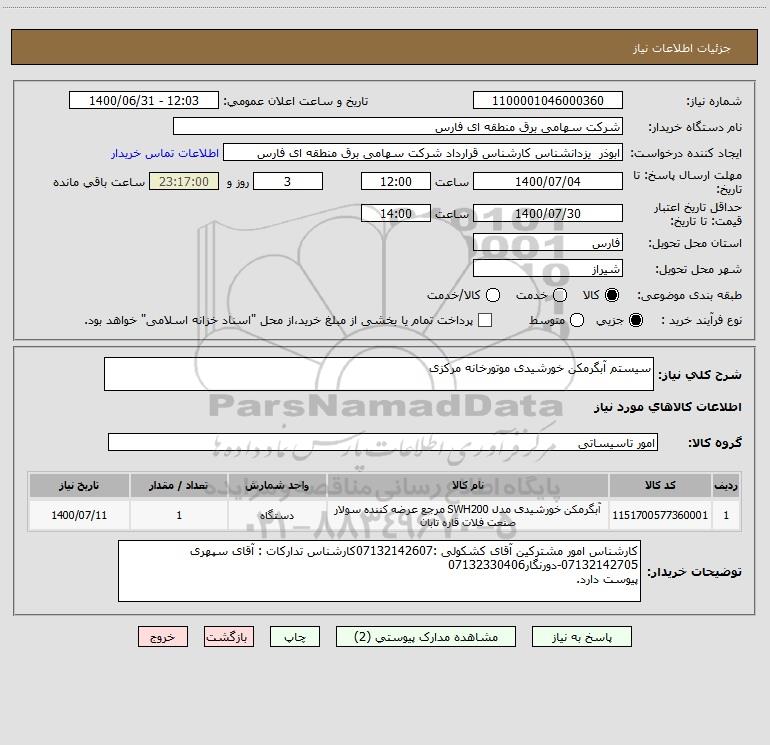Click the کد کالا column header
The image size is (770, 745).
click(x=660, y=486)
